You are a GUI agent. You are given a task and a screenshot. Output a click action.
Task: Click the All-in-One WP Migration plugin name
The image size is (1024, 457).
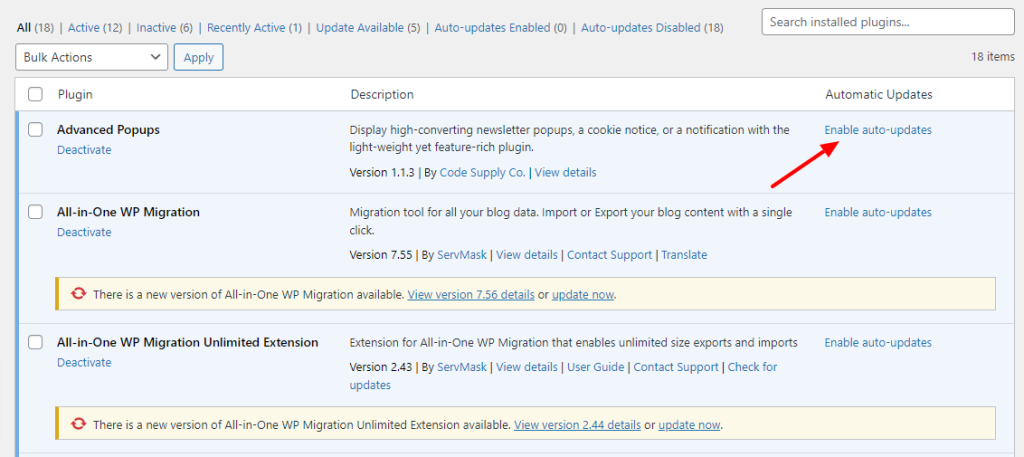click(x=128, y=212)
